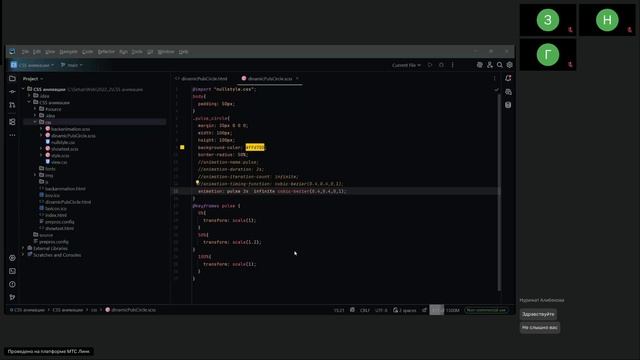Open the Services tool window icon
Screen dimensions: 640x360
pyautogui.click(x=12, y=258)
